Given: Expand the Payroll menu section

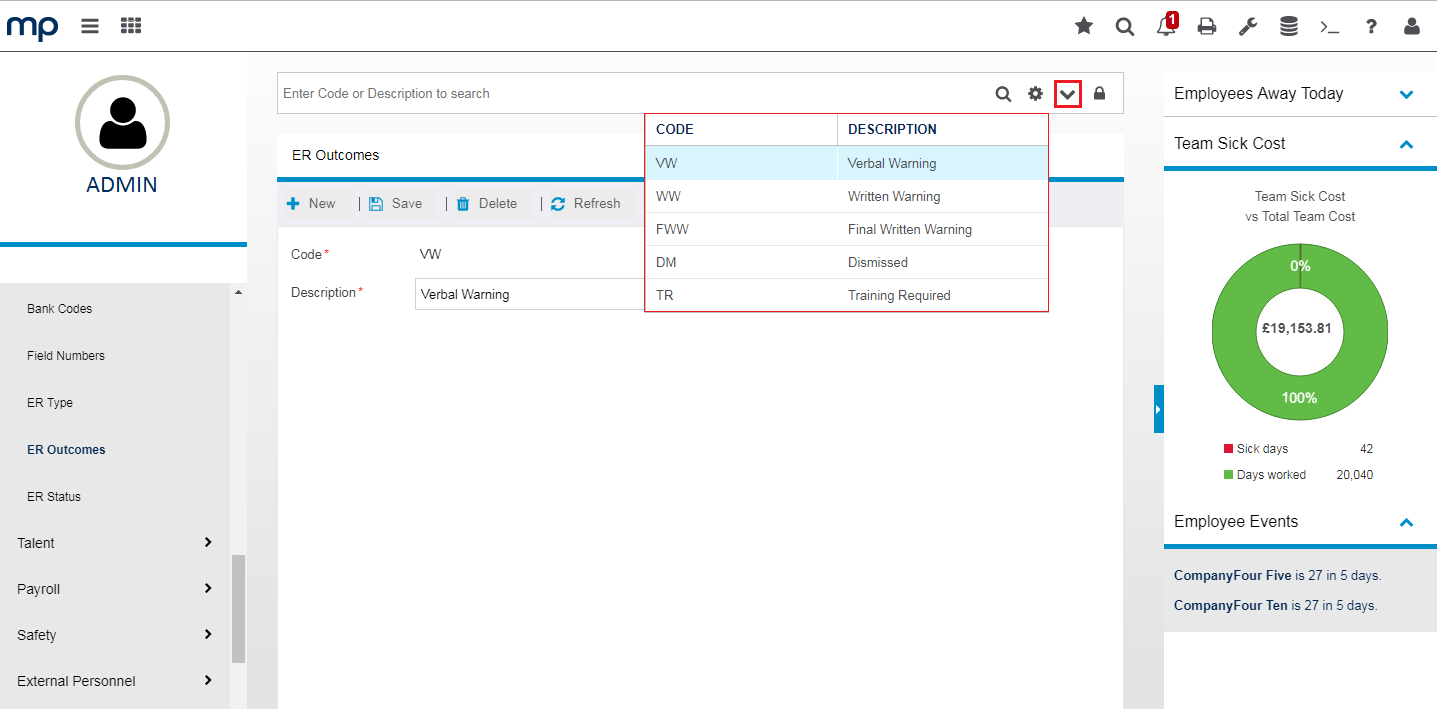Looking at the screenshot, I should point(115,589).
